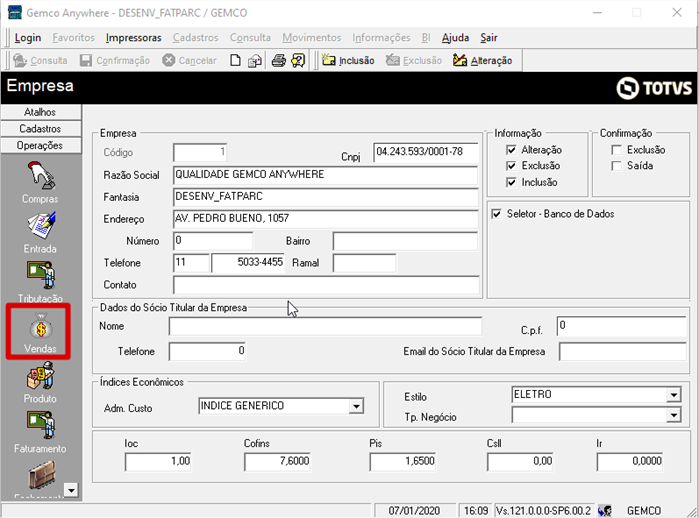
Task: Open the BI menu
Action: point(426,38)
